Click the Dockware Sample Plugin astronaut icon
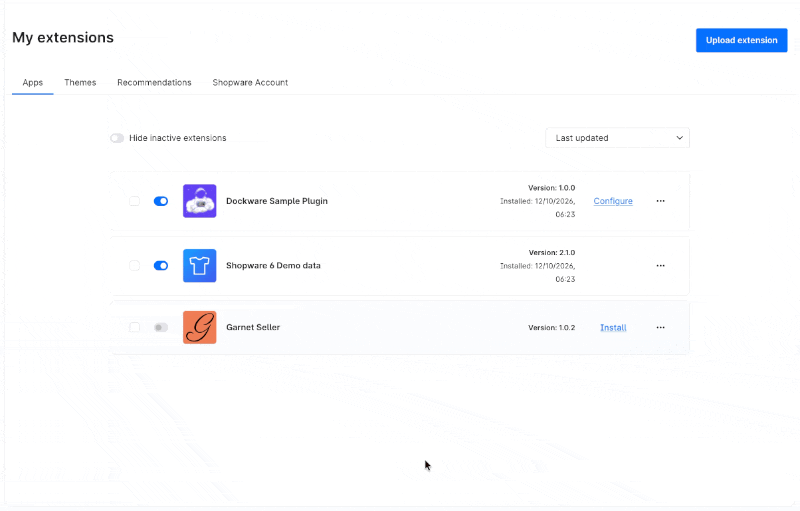 click(199, 201)
